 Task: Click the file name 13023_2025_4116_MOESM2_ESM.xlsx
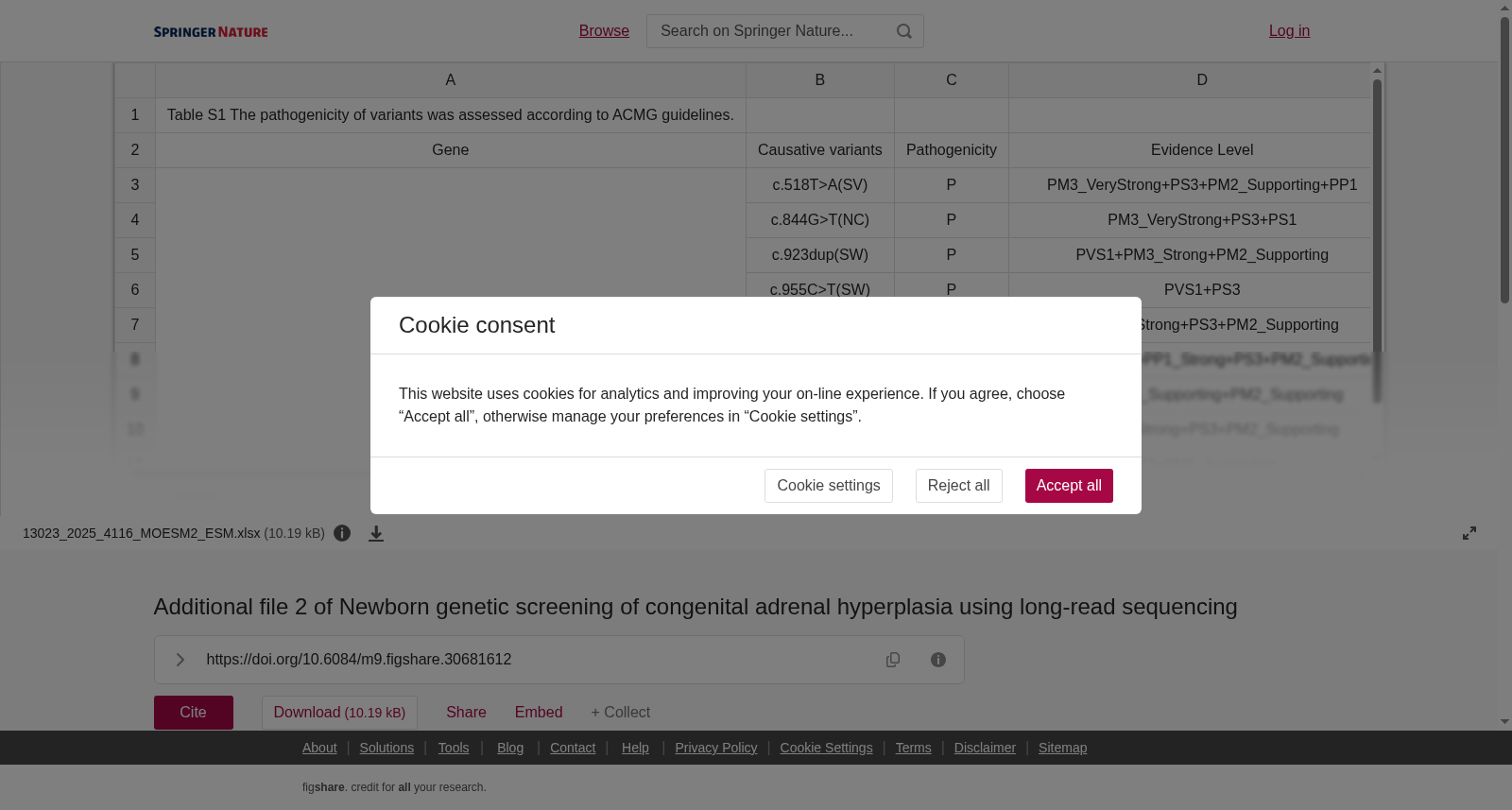pos(141,533)
